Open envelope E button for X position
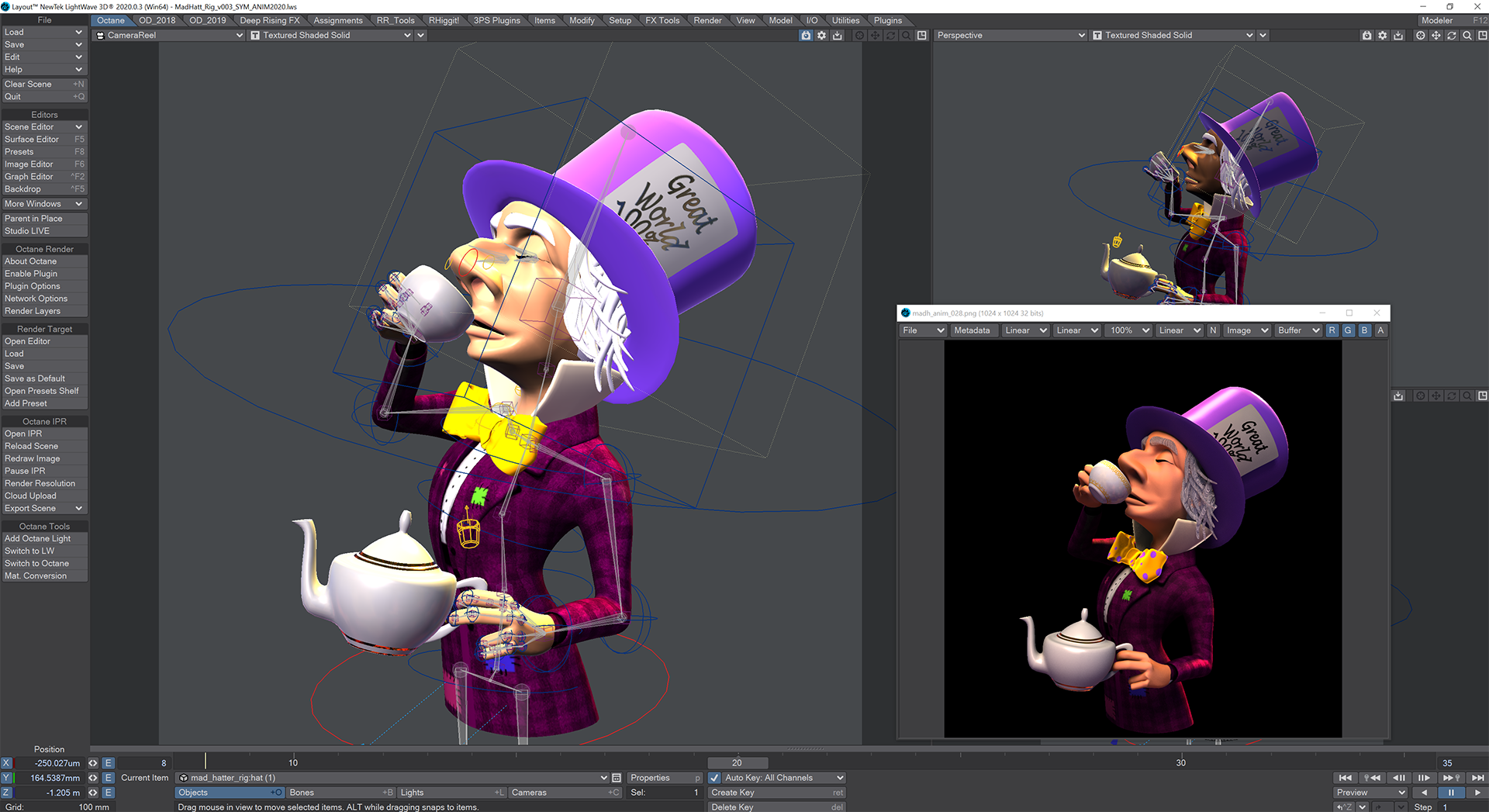Image resolution: width=1489 pixels, height=812 pixels. pyautogui.click(x=109, y=763)
